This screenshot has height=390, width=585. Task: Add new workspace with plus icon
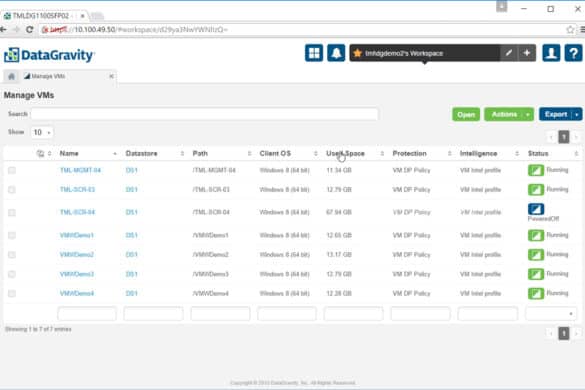click(x=527, y=53)
